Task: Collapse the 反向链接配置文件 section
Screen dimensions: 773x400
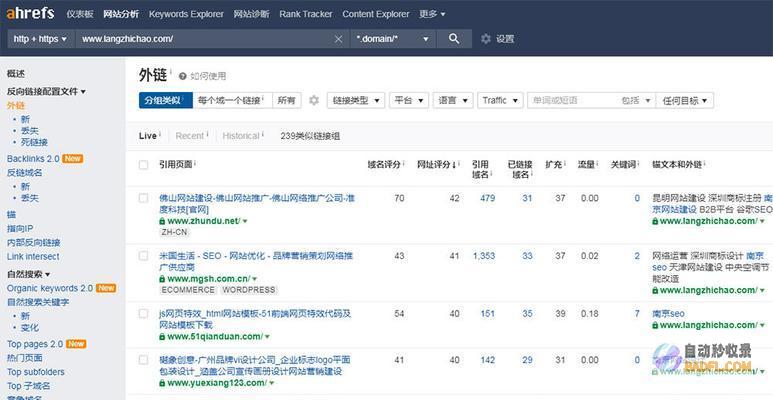Action: click(x=46, y=91)
